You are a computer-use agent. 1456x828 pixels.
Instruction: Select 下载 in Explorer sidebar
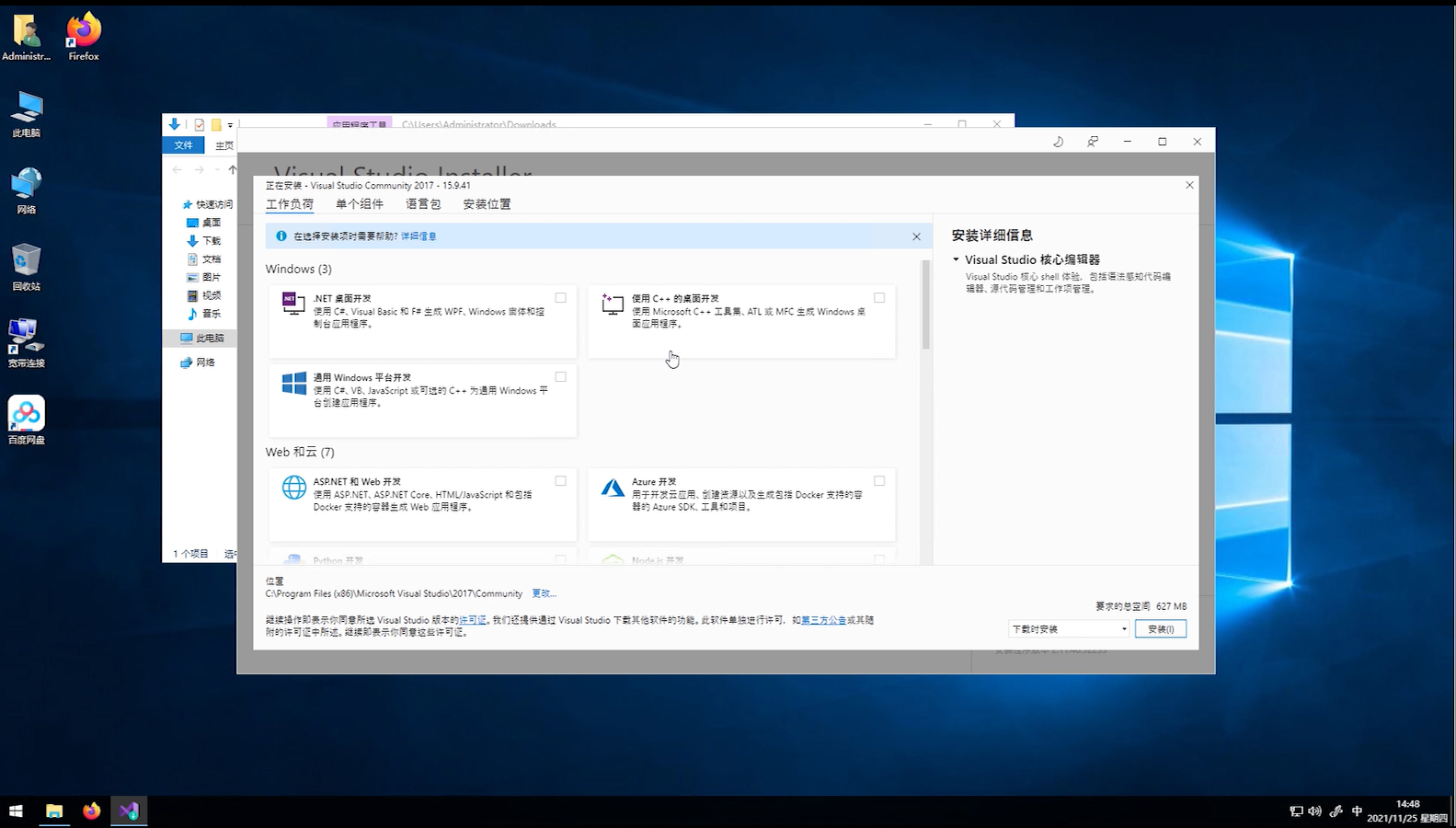click(x=204, y=241)
